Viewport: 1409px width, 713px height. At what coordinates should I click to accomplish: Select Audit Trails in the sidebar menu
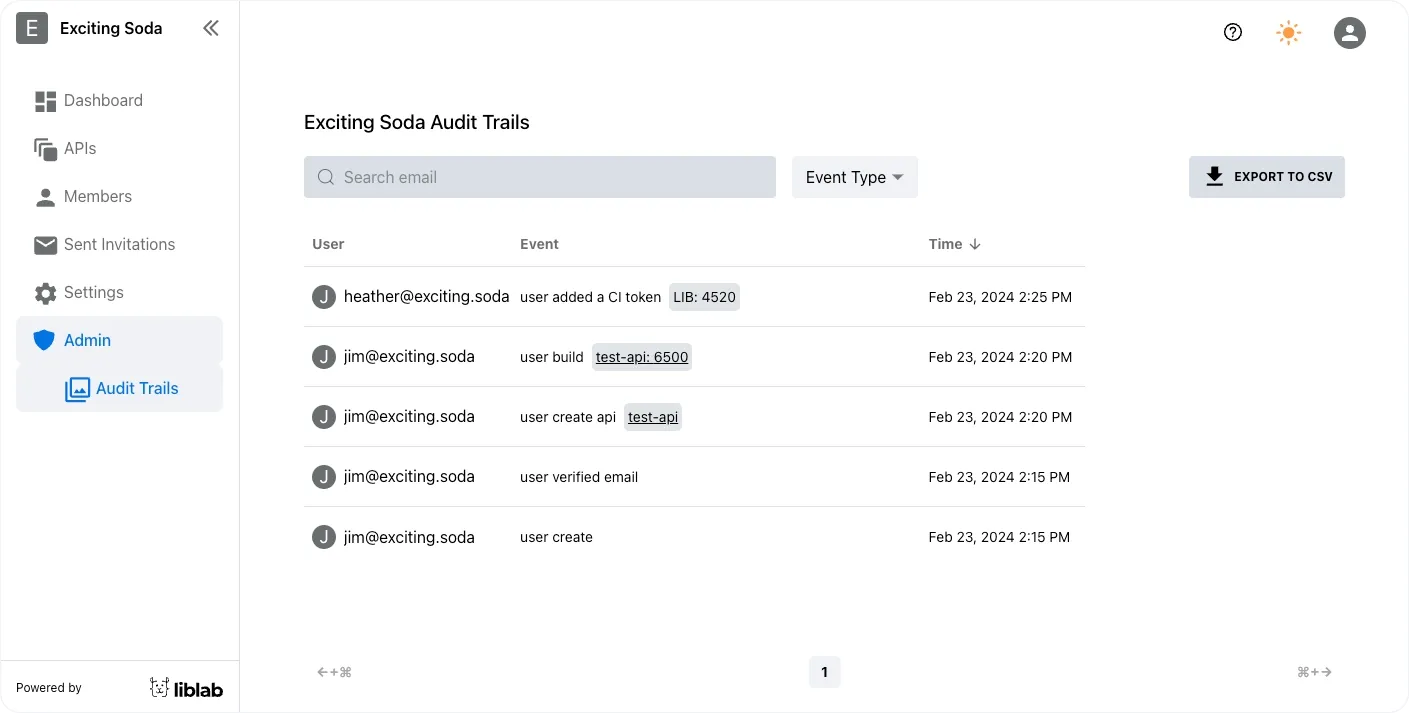138,388
